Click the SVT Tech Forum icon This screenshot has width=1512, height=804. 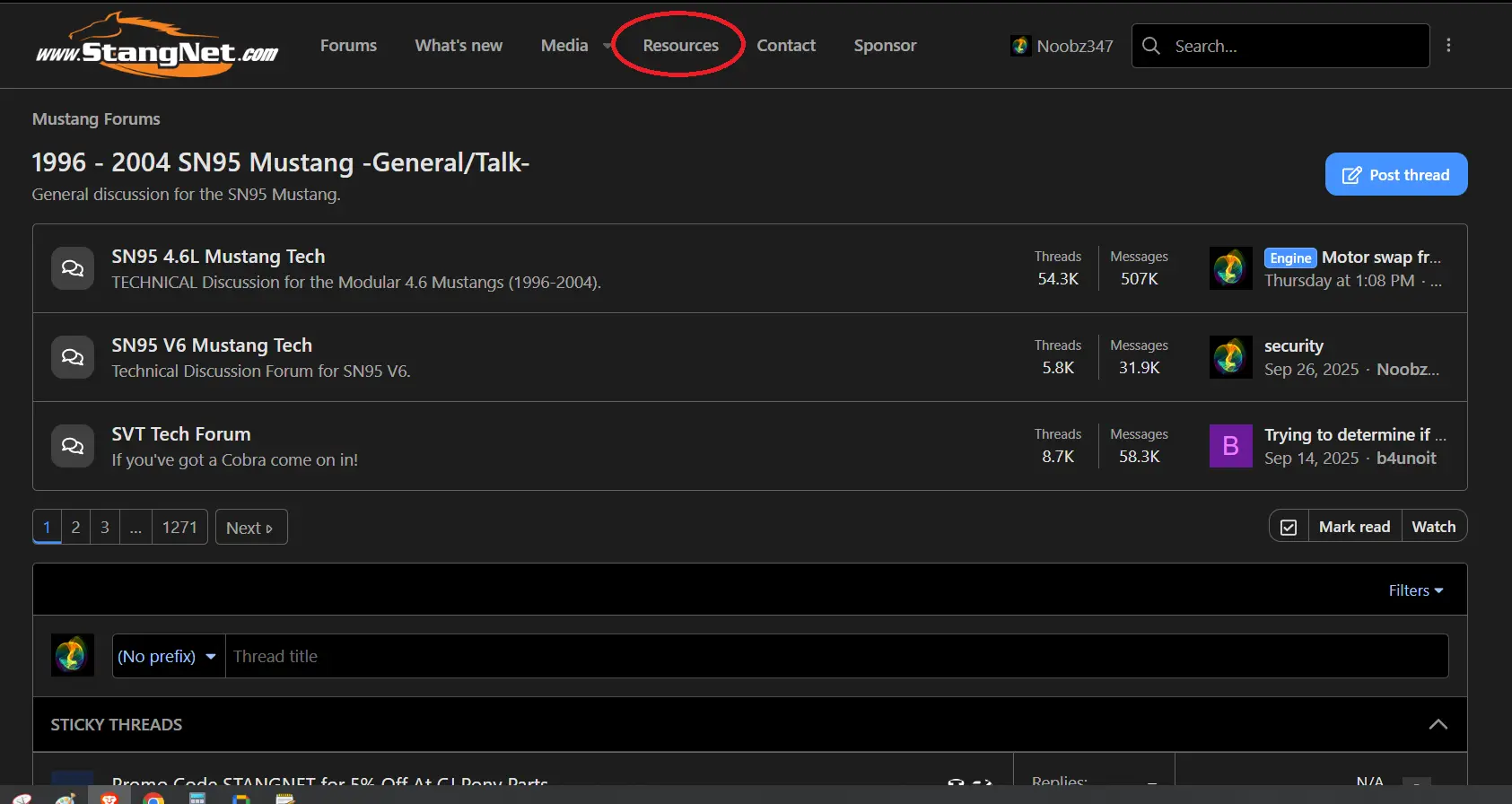click(x=73, y=446)
